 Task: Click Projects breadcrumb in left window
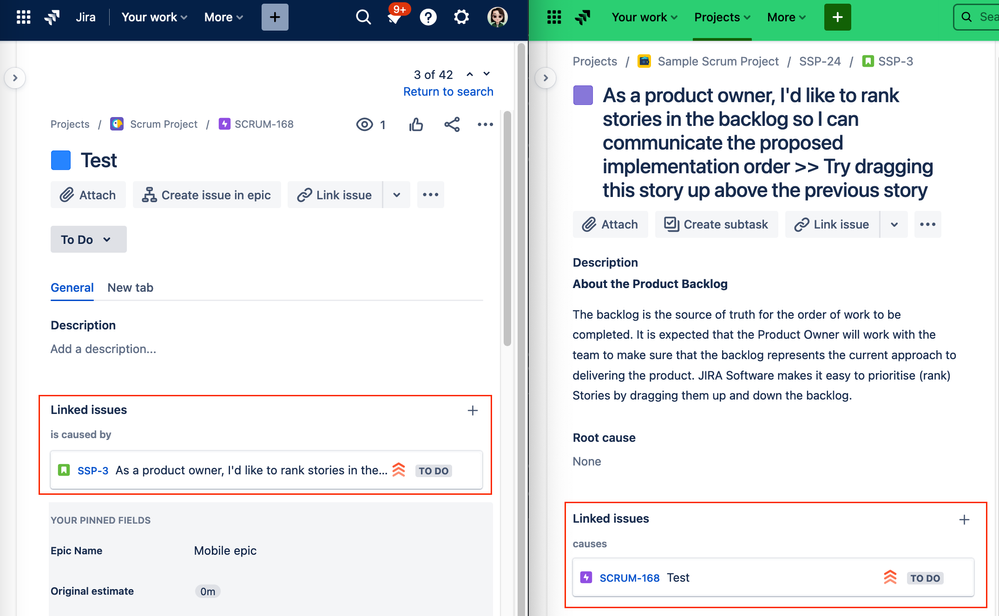tap(70, 124)
